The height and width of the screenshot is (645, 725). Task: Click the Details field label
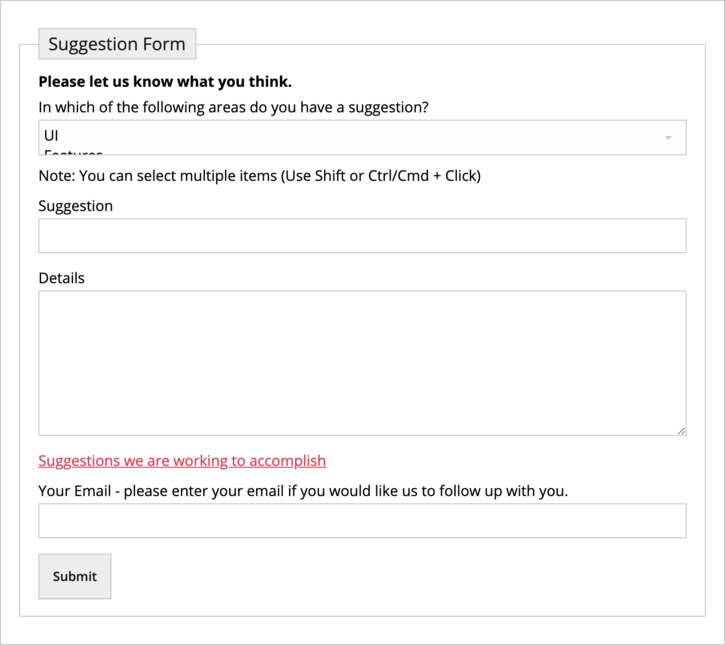pyautogui.click(x=62, y=278)
